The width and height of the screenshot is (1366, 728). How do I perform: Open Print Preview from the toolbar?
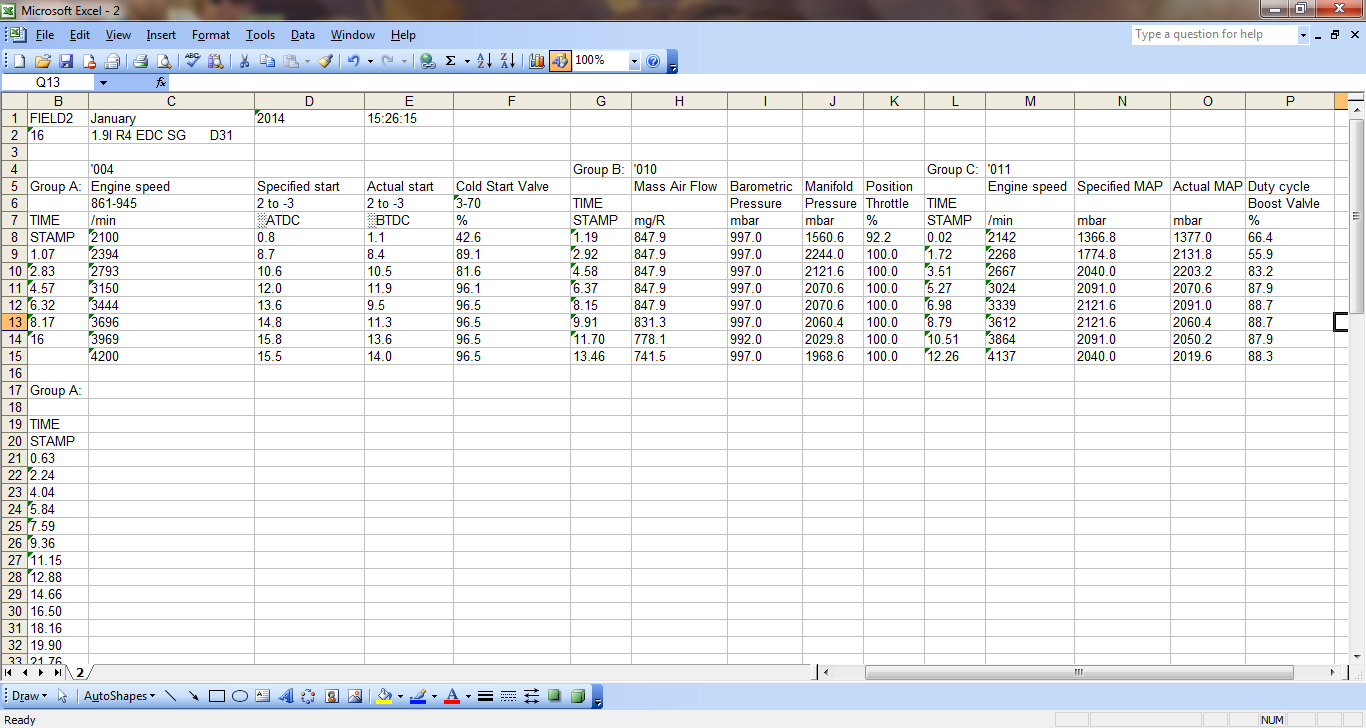[163, 61]
